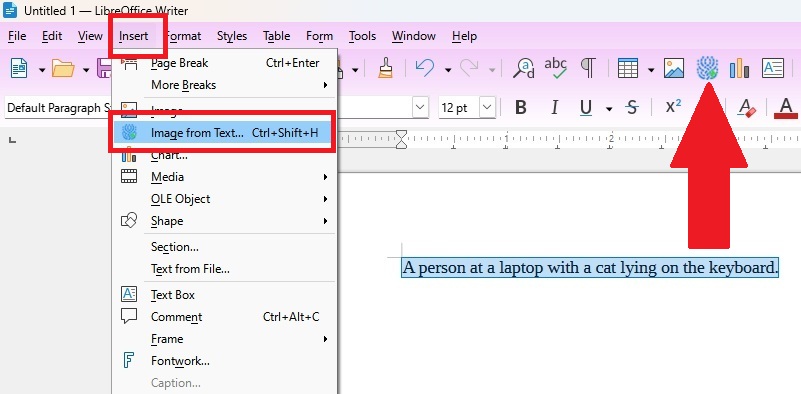Toggle Underline formatting
Image resolution: width=801 pixels, height=394 pixels.
coord(586,108)
